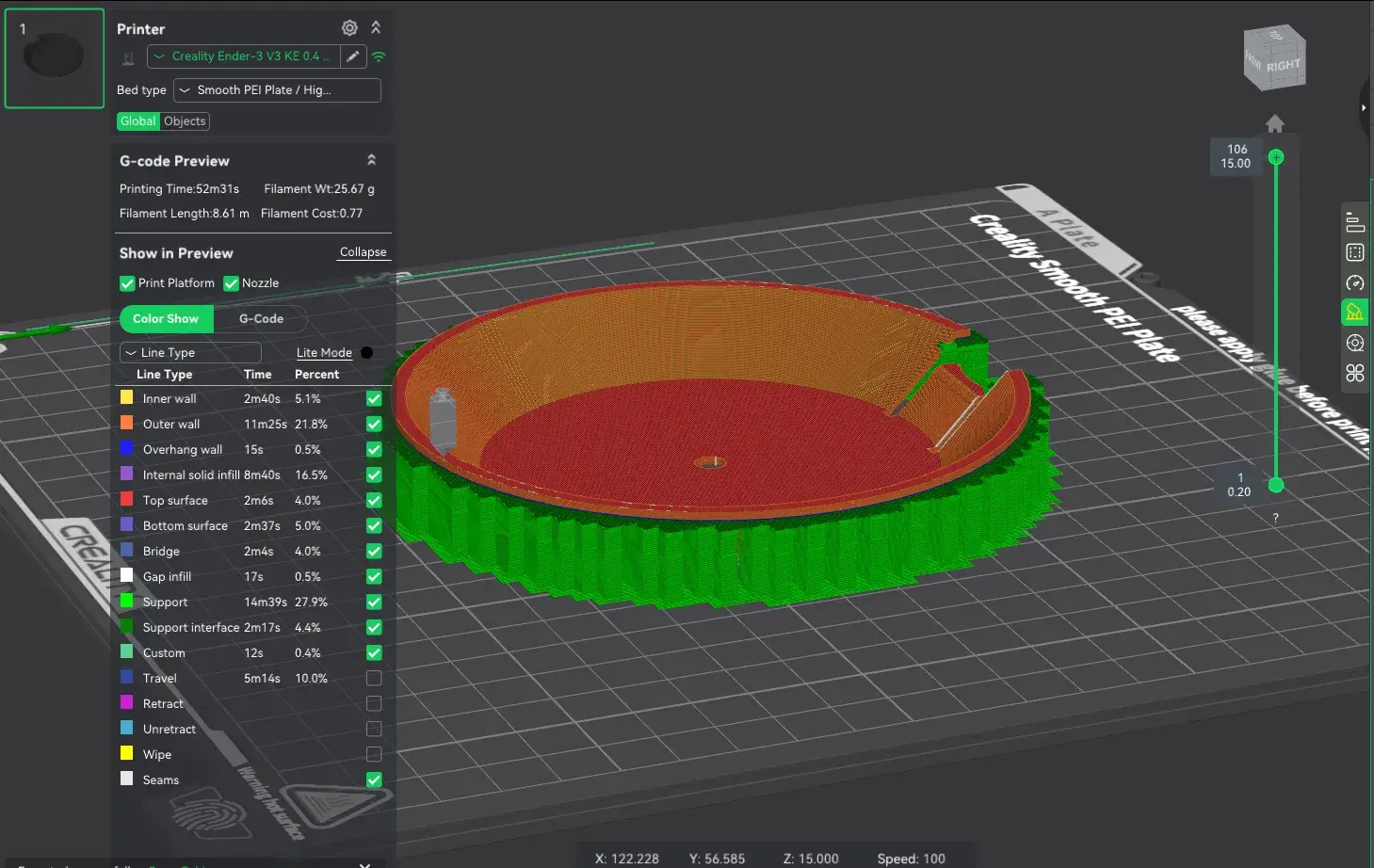This screenshot has height=868, width=1374.
Task: Hide Seams via checkbox
Action: click(374, 780)
